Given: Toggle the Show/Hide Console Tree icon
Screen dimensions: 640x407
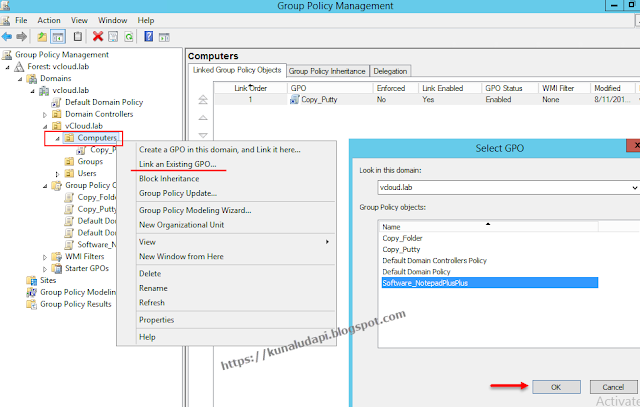Looking at the screenshot, I should 58,37.
